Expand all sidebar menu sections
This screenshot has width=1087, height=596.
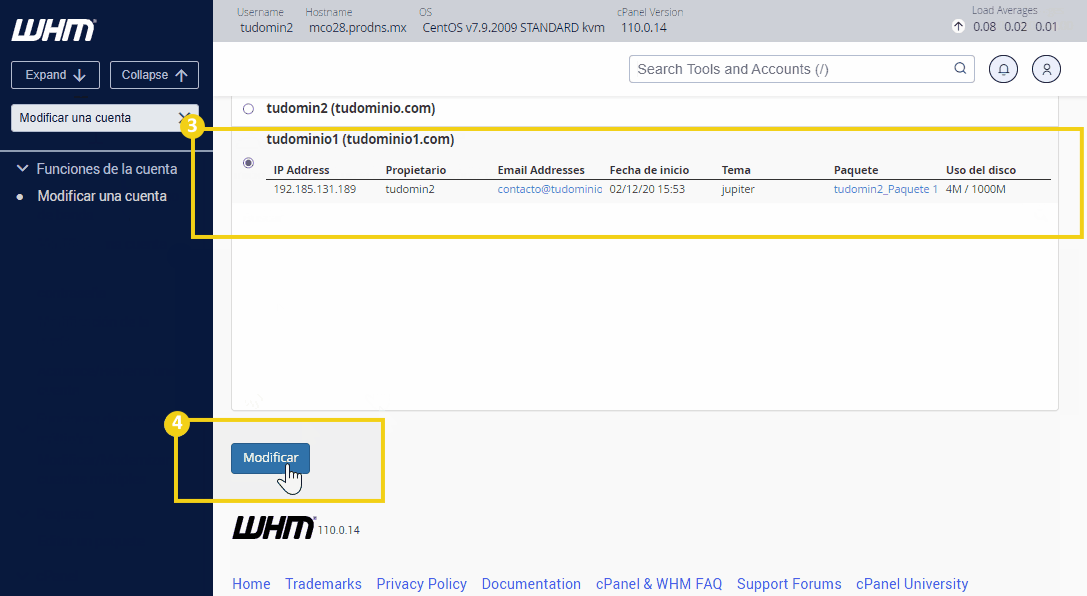point(55,75)
